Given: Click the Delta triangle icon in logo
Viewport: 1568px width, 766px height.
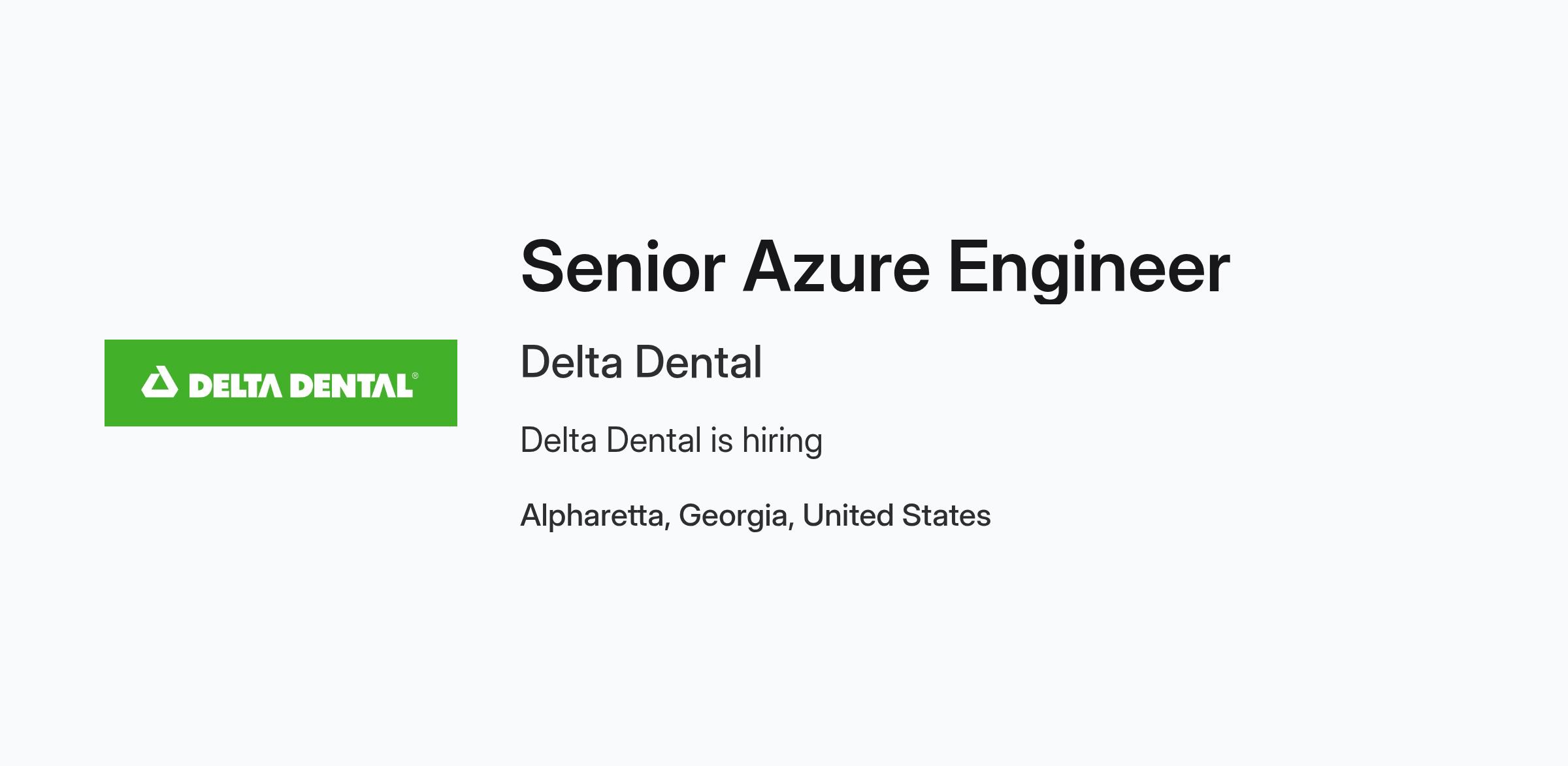Looking at the screenshot, I should pyautogui.click(x=159, y=382).
